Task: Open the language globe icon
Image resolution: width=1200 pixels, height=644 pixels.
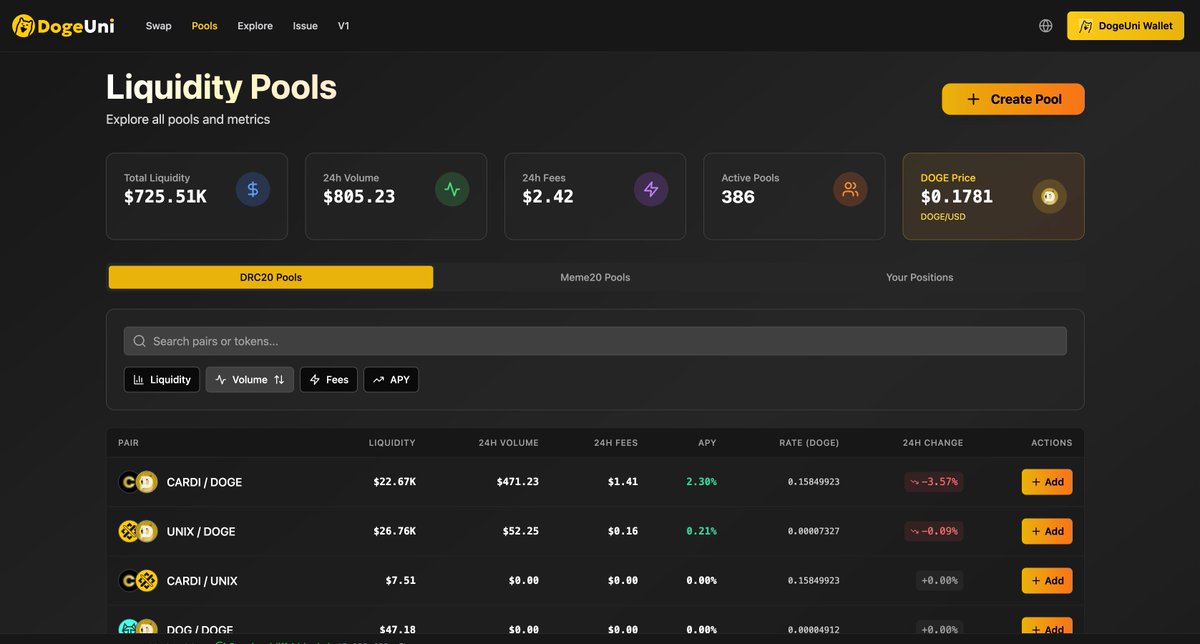Action: (1046, 26)
